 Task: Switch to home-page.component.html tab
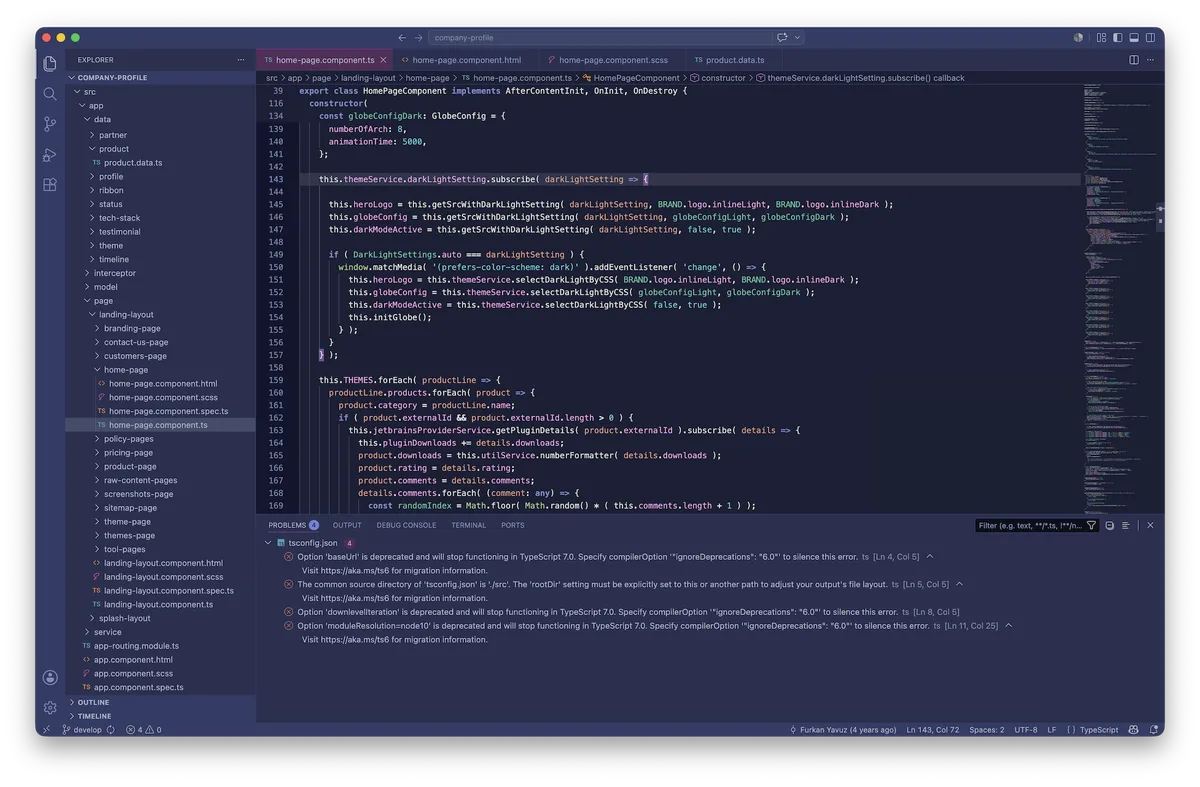click(466, 60)
